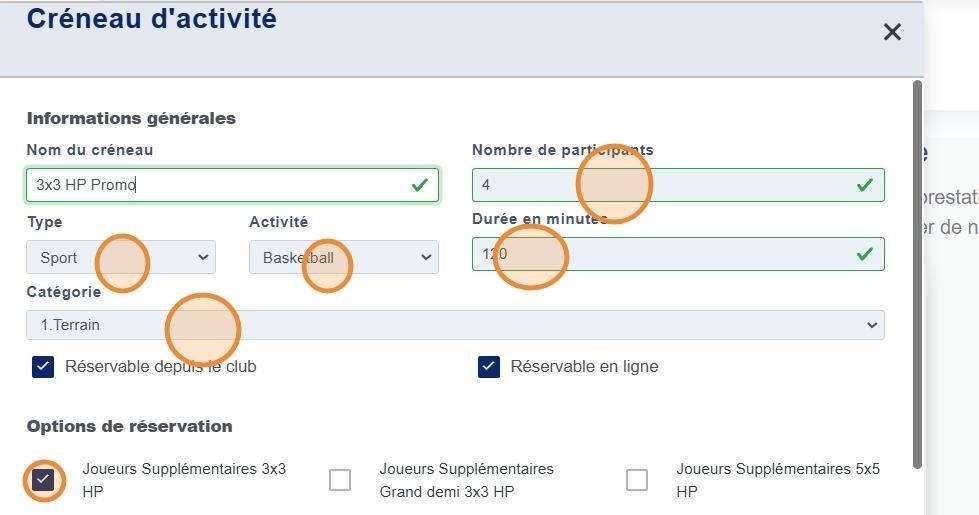Open the Catégorie dropdown showing 1.Terrain
This screenshot has height=515, width=979.
point(455,325)
